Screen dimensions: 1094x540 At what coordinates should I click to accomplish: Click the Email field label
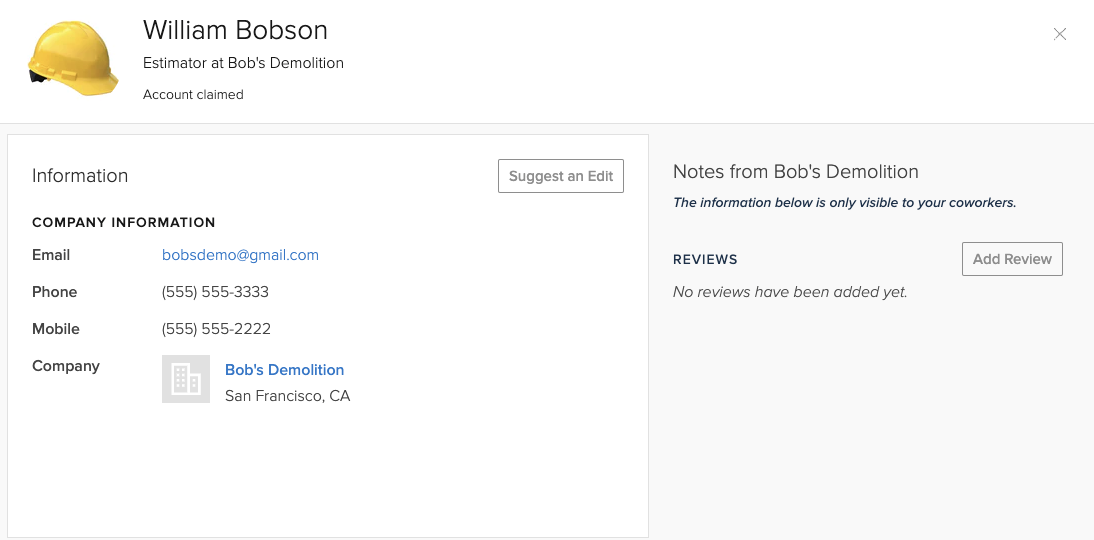(x=51, y=255)
